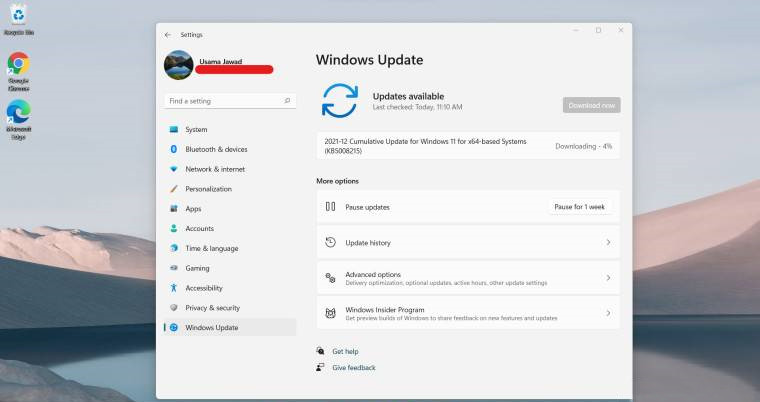Screen dimensions: 760x402
Task: Open the Windows Insider Program row
Action: (468, 313)
